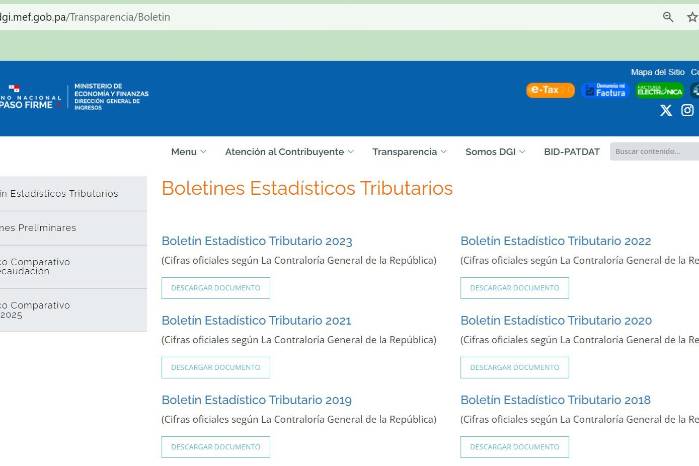Image resolution: width=699 pixels, height=466 pixels.
Task: Expand the Transparencia dropdown menu
Action: point(409,152)
